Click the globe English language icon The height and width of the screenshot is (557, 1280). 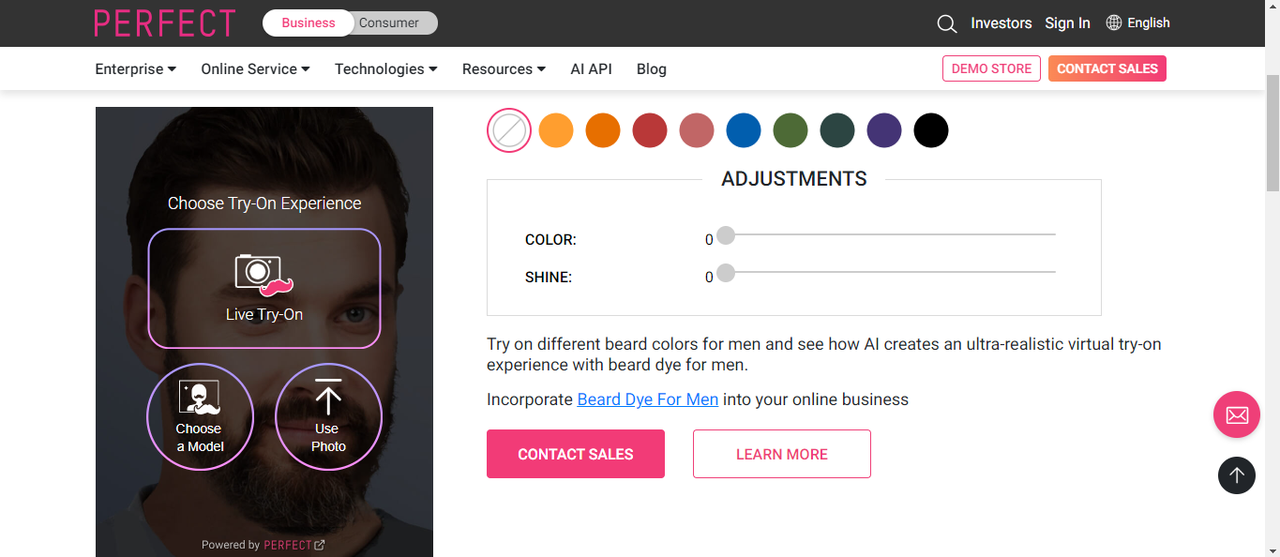tap(1114, 23)
